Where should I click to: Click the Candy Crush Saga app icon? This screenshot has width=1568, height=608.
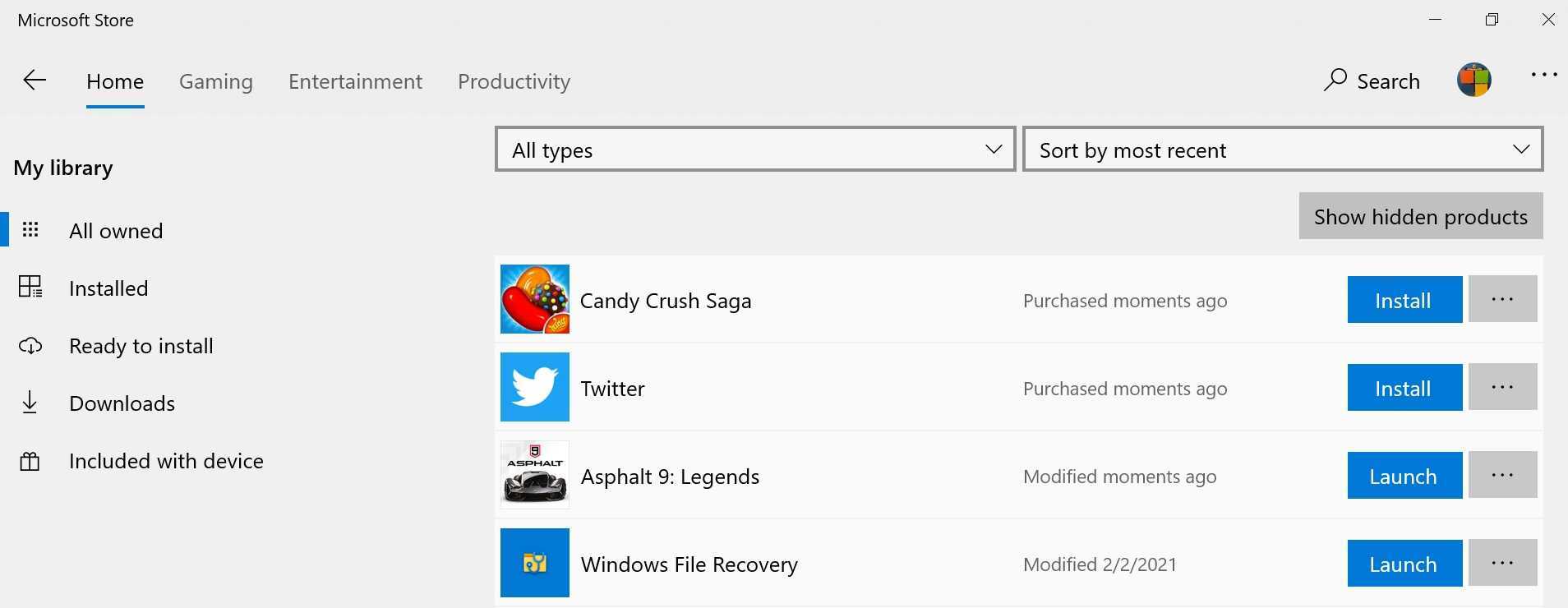(535, 299)
